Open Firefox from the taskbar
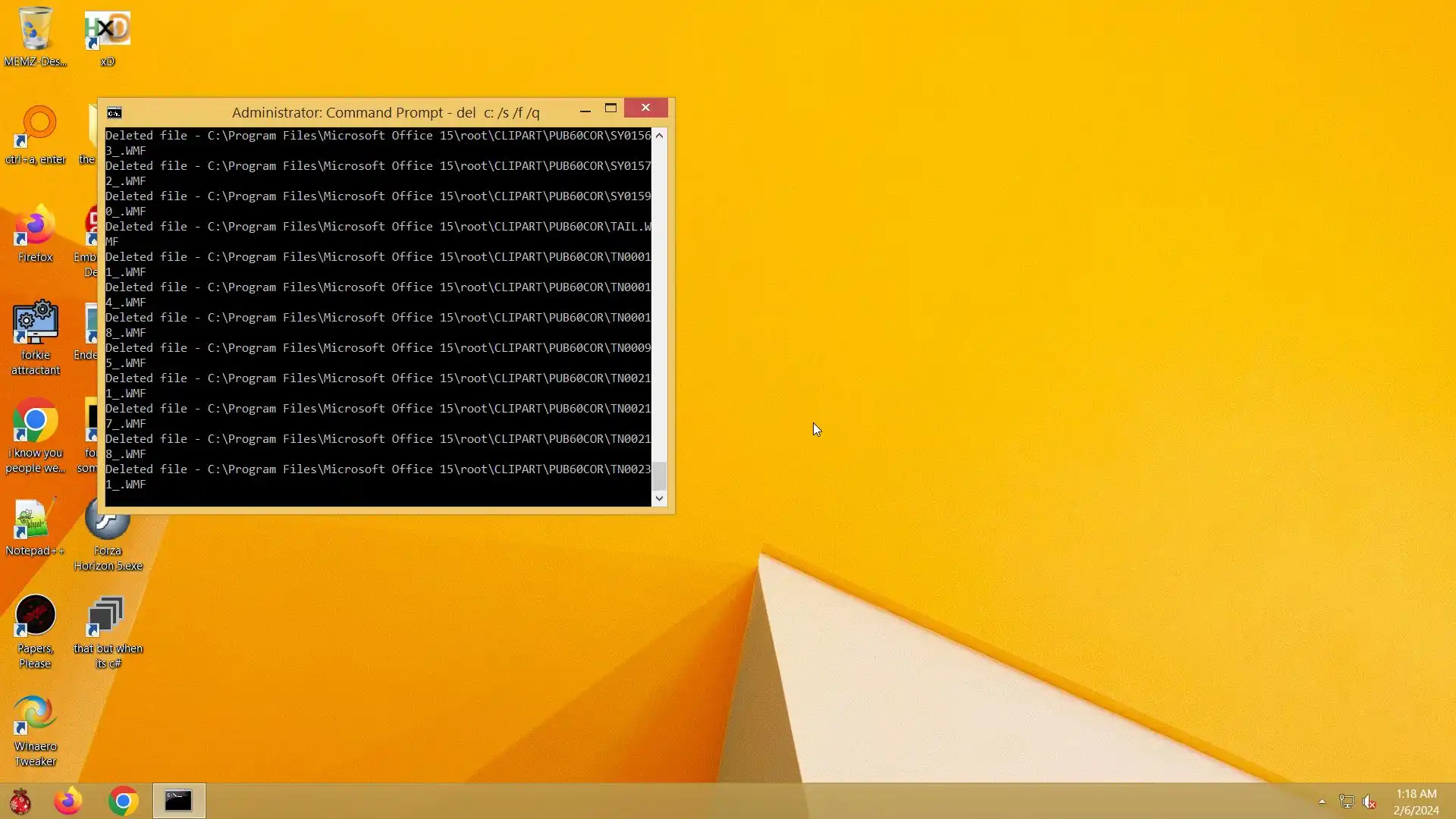 click(68, 801)
